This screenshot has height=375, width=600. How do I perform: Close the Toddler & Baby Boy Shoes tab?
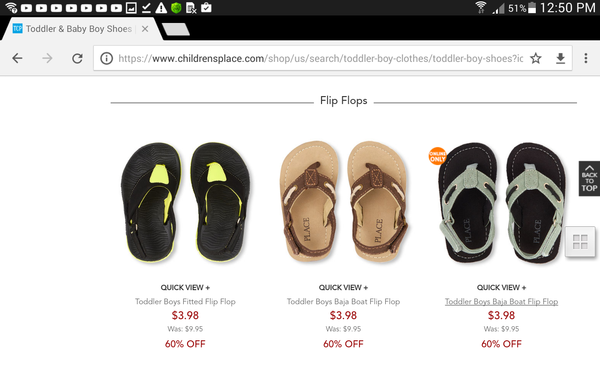(x=145, y=29)
